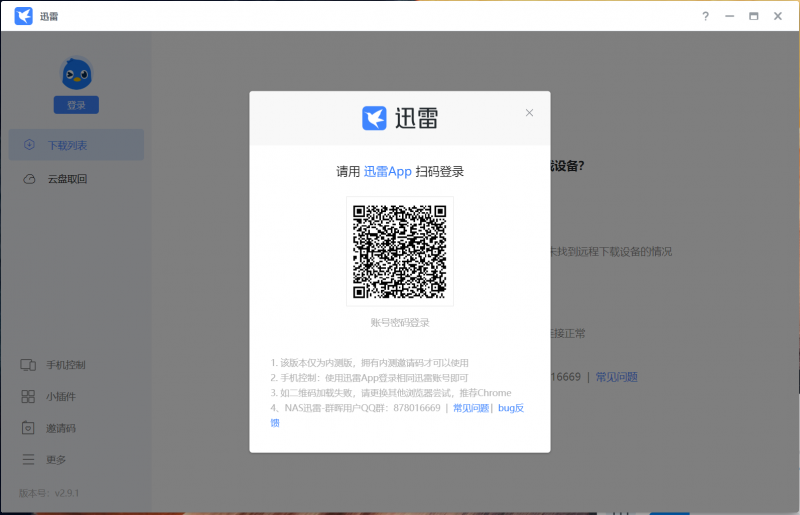The width and height of the screenshot is (800, 515).
Task: Click the Xunlei logo in title bar
Action: (x=23, y=16)
